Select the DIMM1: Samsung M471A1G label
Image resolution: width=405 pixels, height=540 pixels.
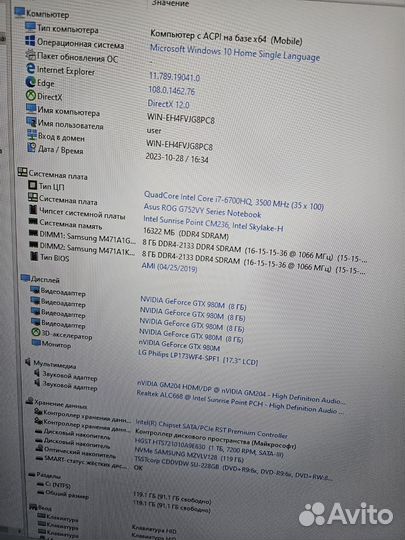(x=87, y=237)
